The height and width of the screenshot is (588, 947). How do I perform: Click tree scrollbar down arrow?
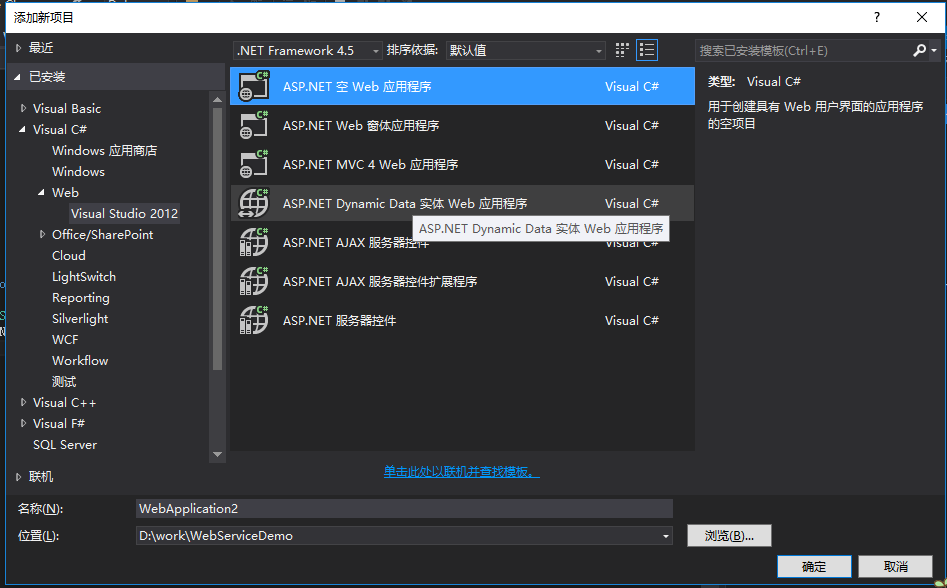[217, 454]
